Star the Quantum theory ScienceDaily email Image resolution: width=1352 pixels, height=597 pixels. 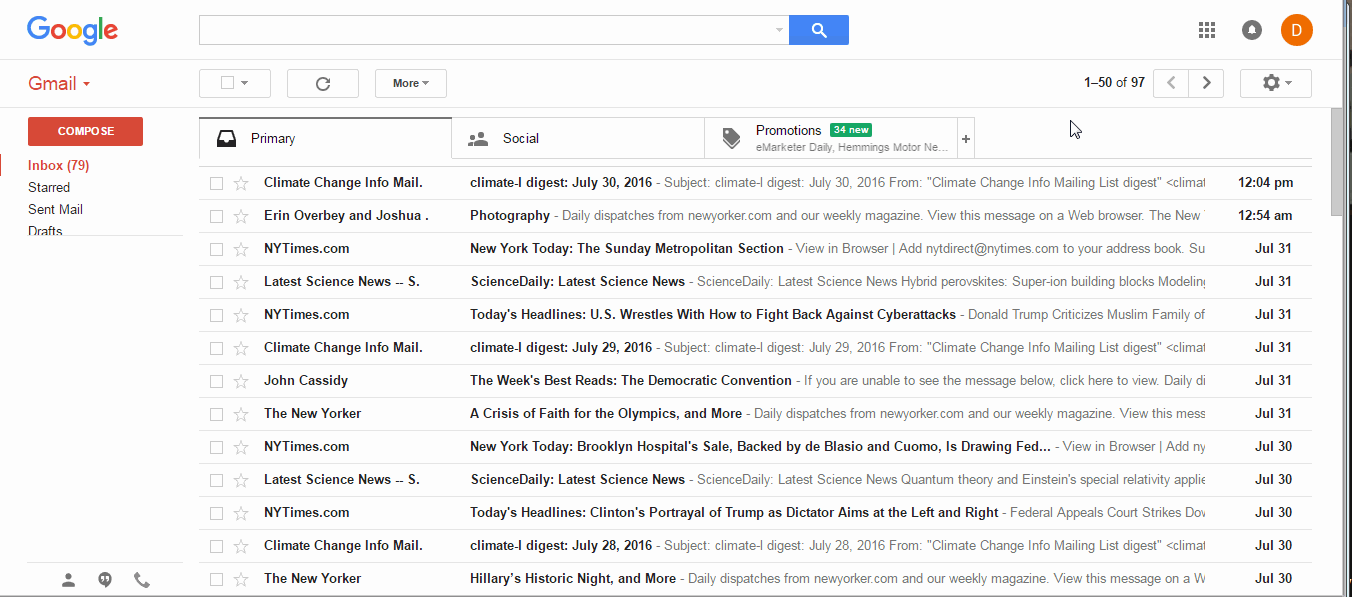click(240, 480)
